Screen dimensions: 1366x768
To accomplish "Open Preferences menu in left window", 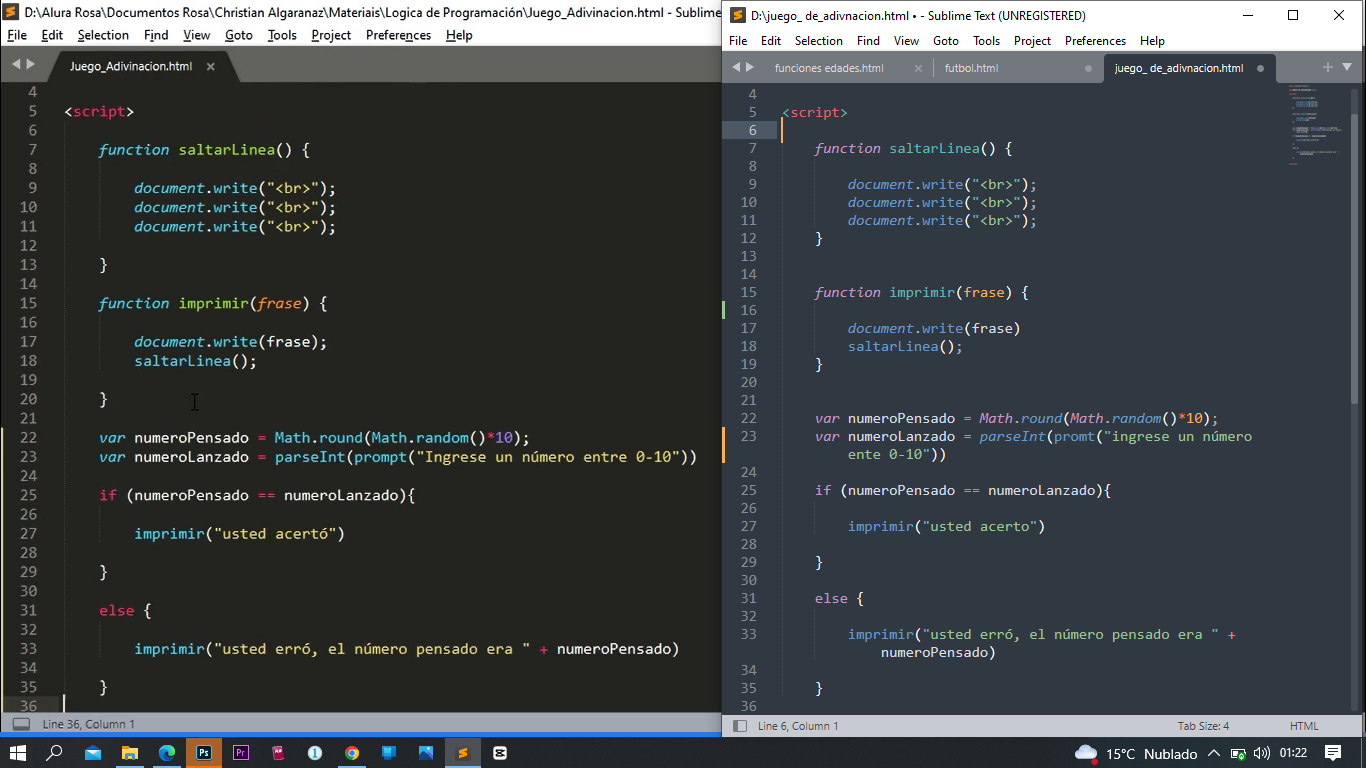I will pos(398,35).
